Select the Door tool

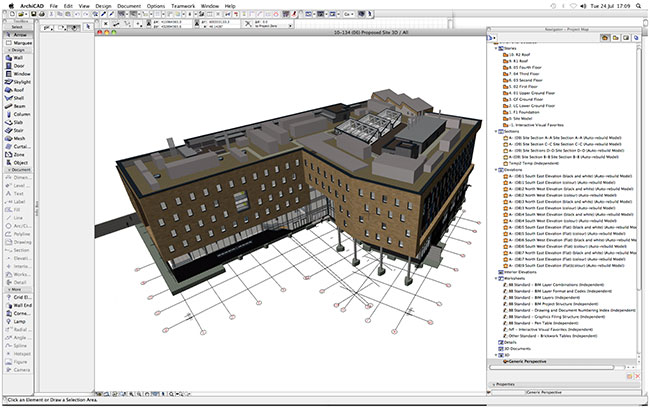pos(20,66)
